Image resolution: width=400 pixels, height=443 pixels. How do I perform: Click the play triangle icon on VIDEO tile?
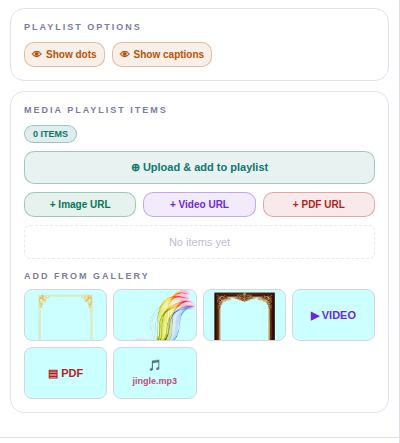pos(315,316)
